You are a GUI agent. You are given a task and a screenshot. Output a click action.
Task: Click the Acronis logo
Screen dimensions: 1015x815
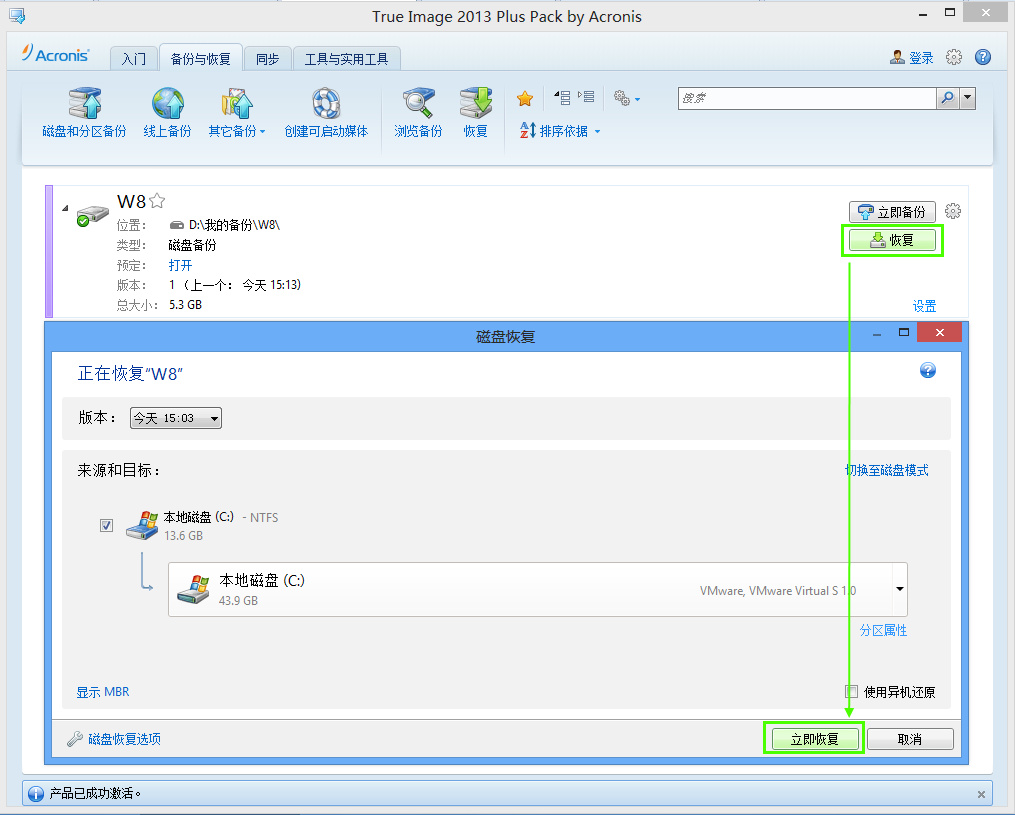click(56, 54)
